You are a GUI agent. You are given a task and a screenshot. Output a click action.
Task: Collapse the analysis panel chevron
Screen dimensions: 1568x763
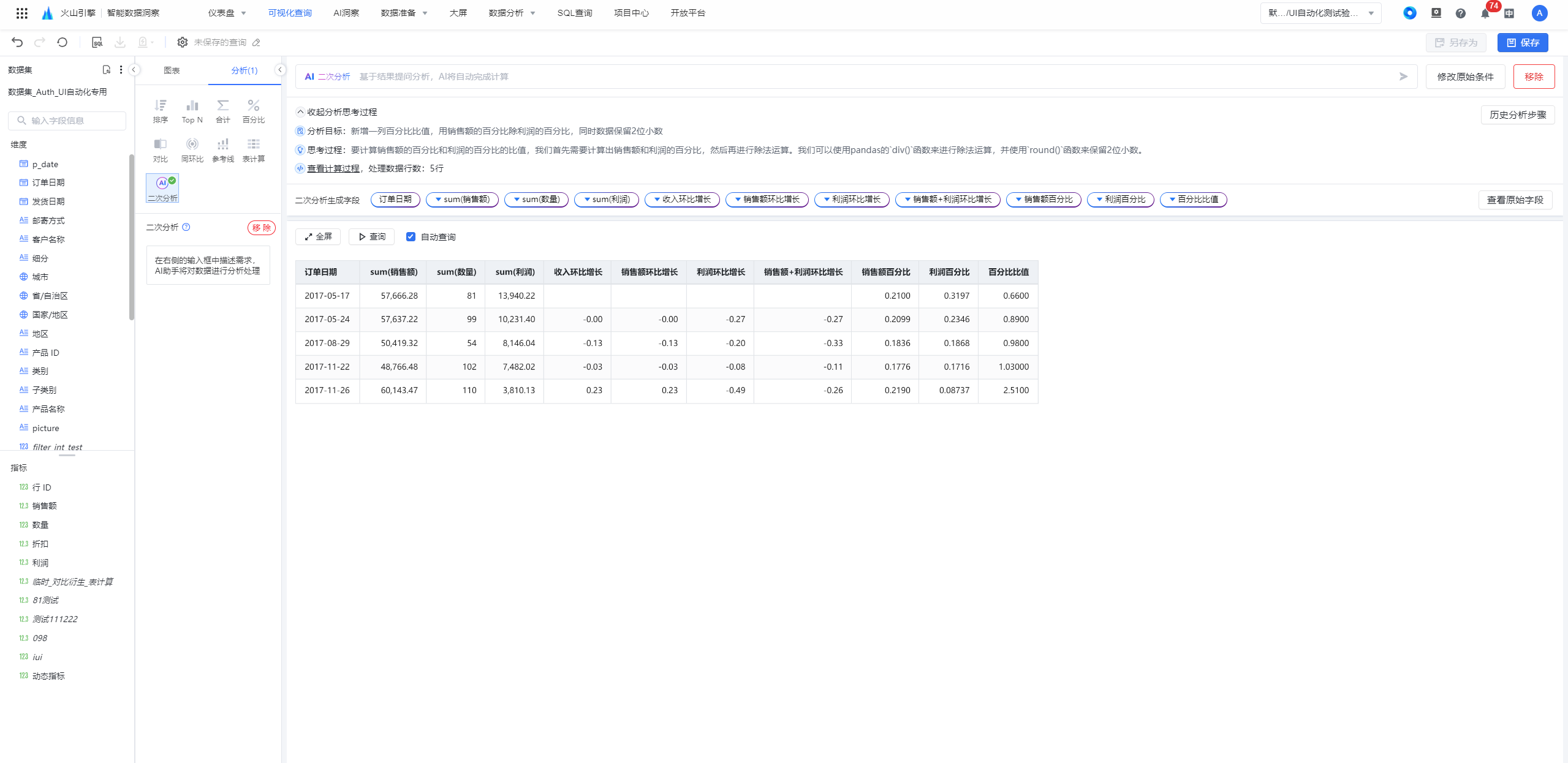[280, 70]
